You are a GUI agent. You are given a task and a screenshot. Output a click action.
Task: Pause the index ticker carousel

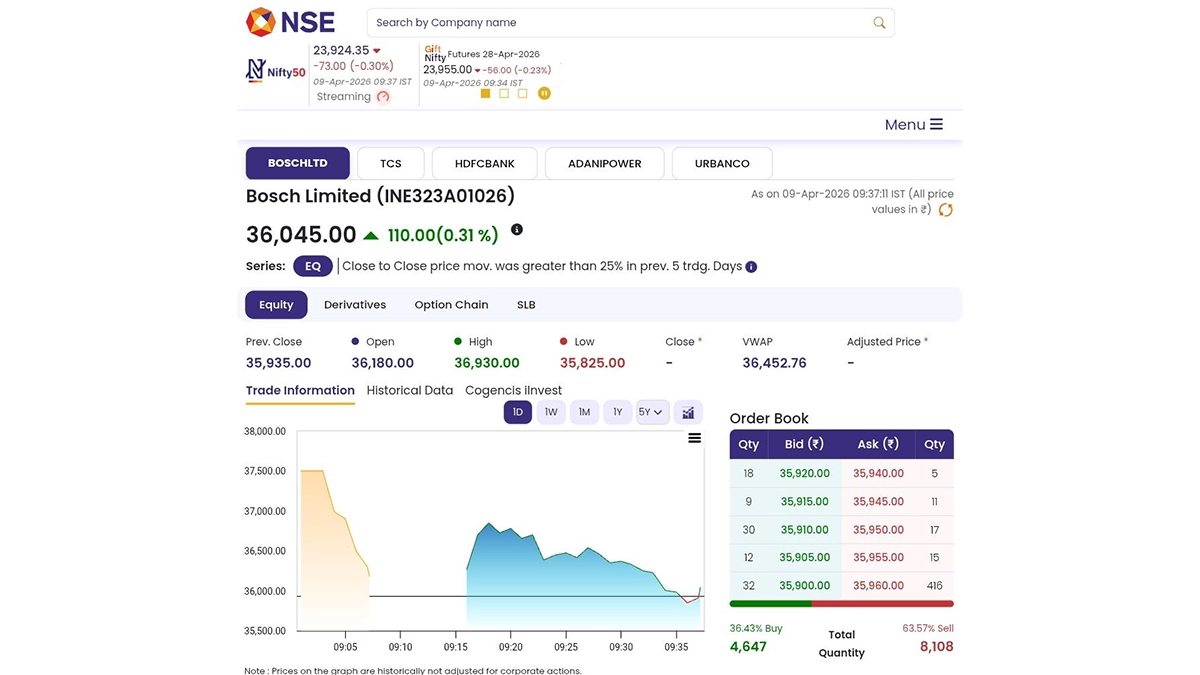(x=544, y=93)
